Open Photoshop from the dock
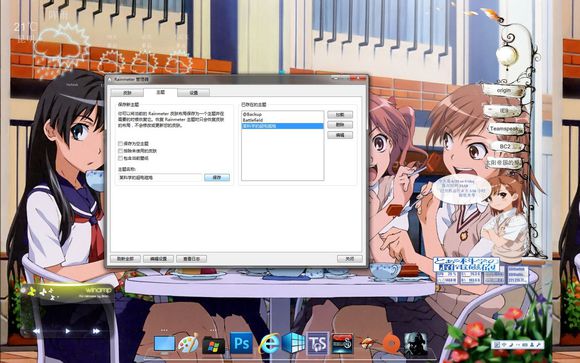The width and height of the screenshot is (580, 363). (241, 343)
